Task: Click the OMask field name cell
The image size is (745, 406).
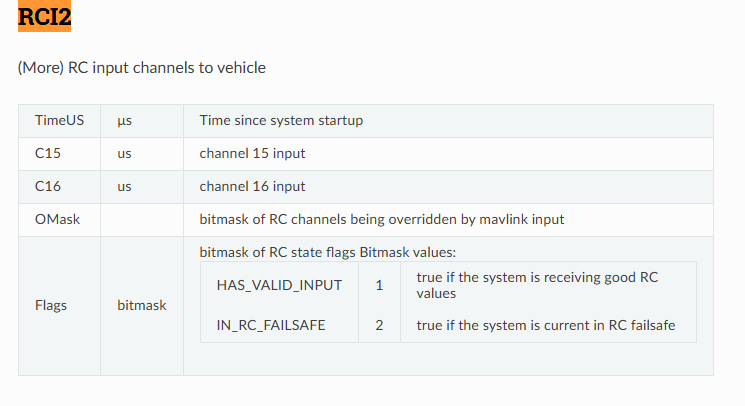Action: click(x=59, y=220)
